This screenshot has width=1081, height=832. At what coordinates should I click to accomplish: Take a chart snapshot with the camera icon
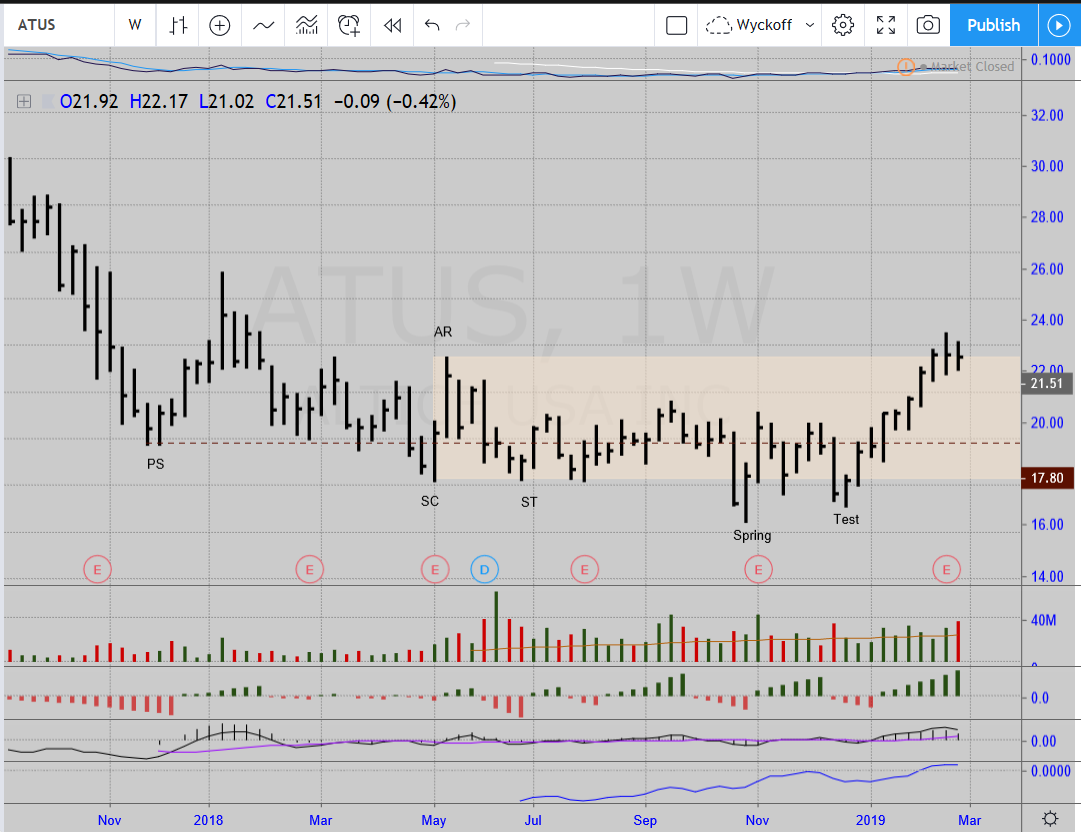pos(928,25)
